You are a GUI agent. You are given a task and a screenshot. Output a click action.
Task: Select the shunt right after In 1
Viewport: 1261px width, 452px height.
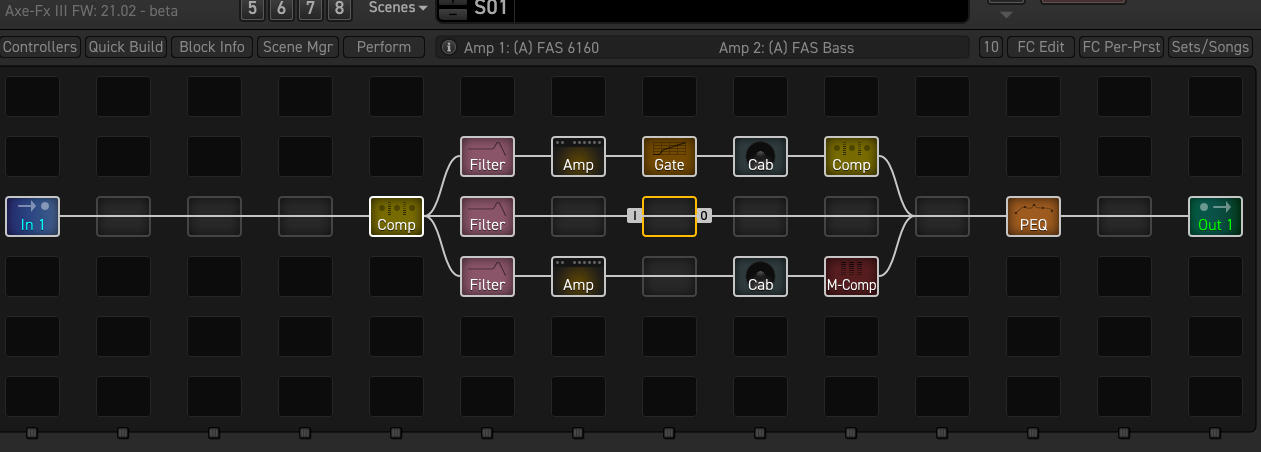(x=123, y=216)
